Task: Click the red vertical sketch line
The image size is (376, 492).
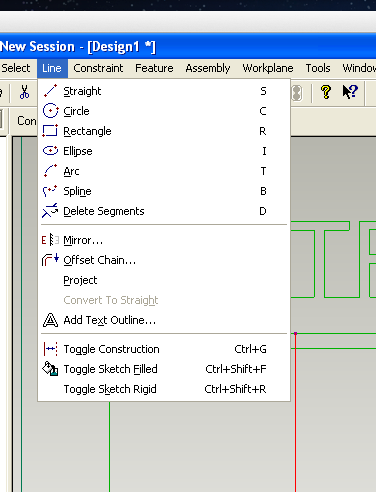Action: (295, 412)
